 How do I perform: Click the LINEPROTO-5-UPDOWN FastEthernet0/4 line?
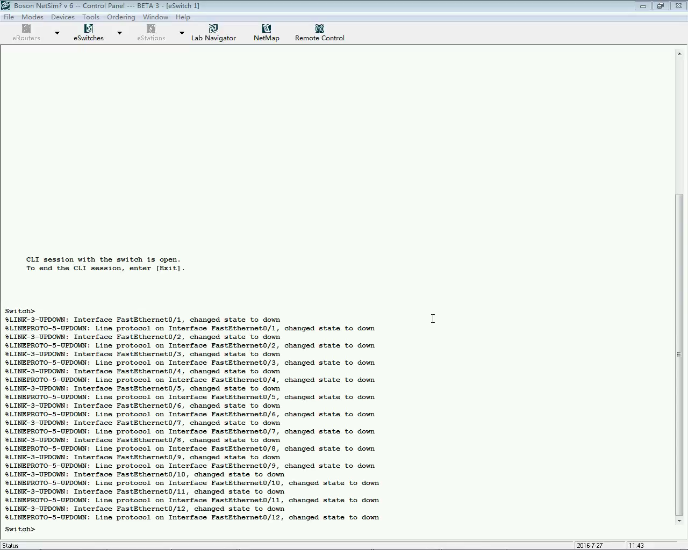coord(190,380)
